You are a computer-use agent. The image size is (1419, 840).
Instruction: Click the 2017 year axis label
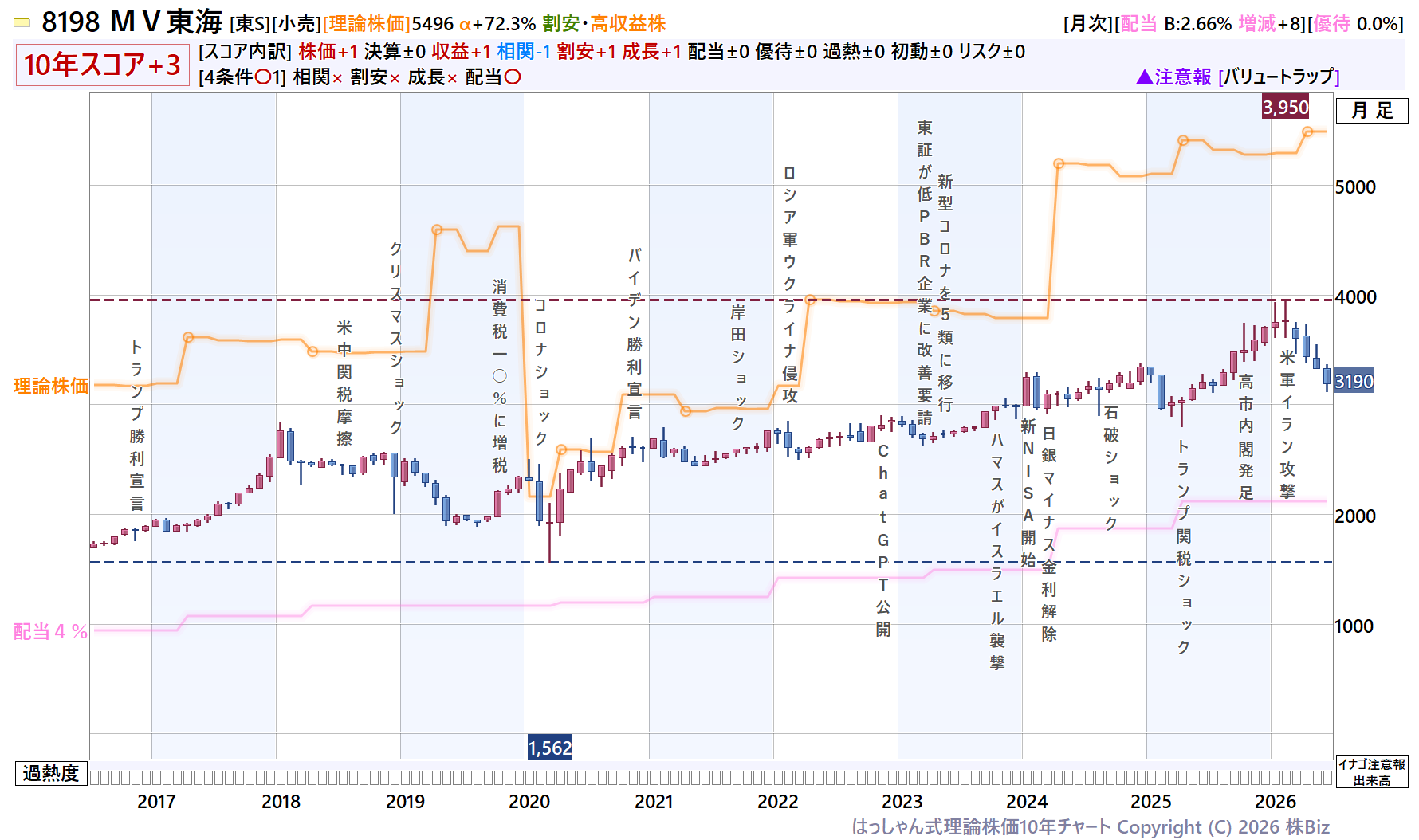click(156, 802)
